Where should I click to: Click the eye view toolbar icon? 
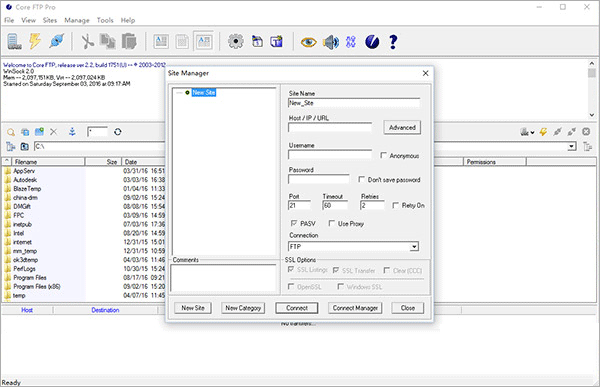[x=308, y=42]
